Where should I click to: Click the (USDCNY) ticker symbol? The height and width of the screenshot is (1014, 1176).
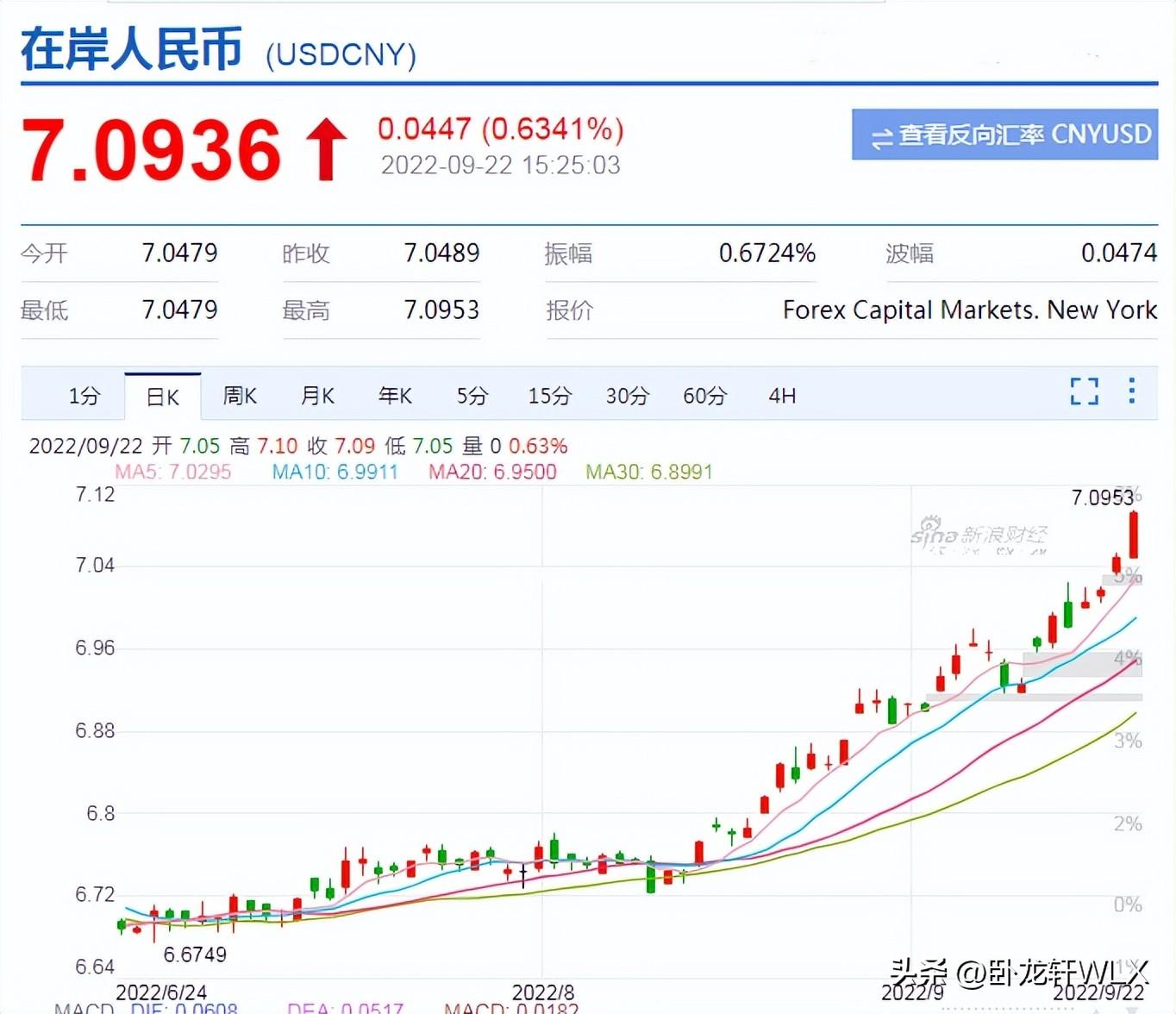(341, 55)
